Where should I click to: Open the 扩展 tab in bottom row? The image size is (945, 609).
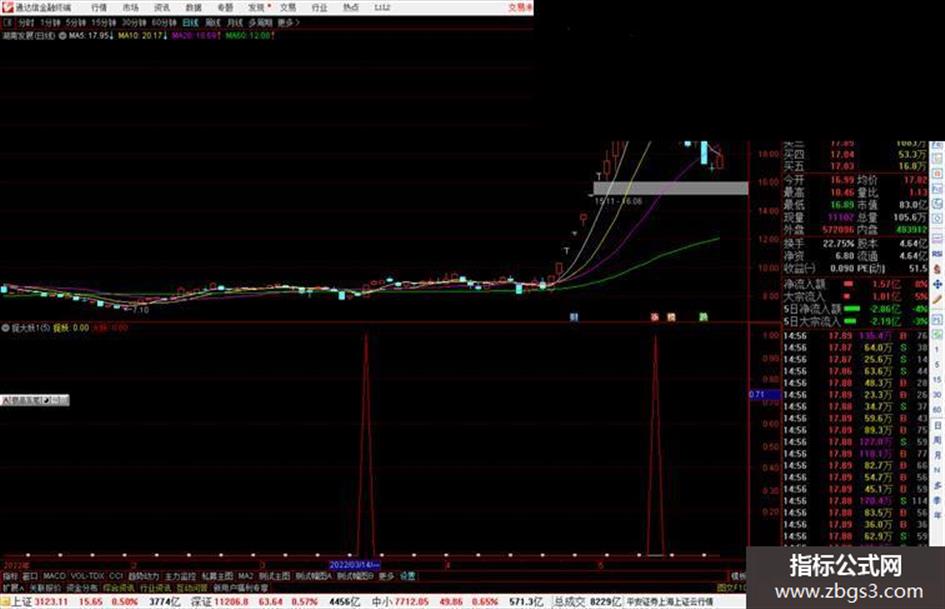pyautogui.click(x=12, y=588)
